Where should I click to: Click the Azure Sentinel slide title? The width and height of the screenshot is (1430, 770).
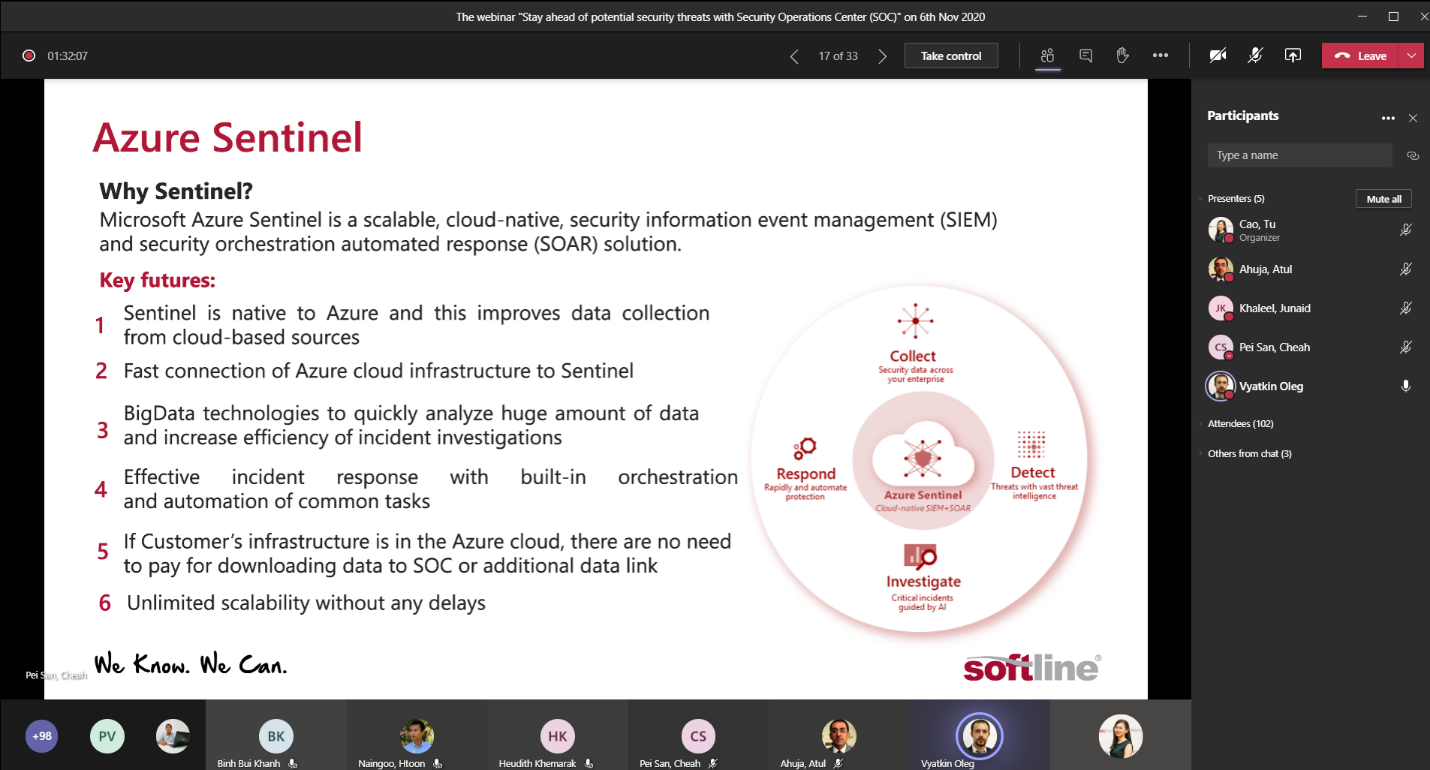227,137
